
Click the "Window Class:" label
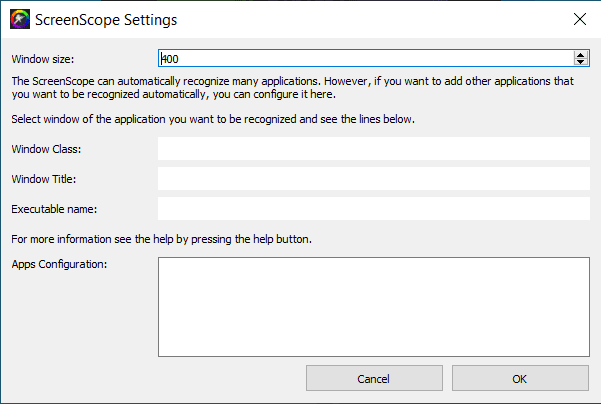(46, 149)
